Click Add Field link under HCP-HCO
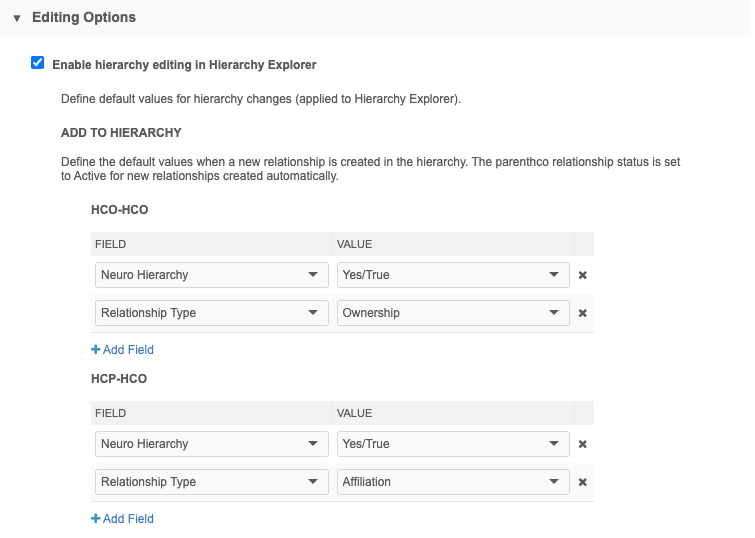This screenshot has height=538, width=755. 127,519
